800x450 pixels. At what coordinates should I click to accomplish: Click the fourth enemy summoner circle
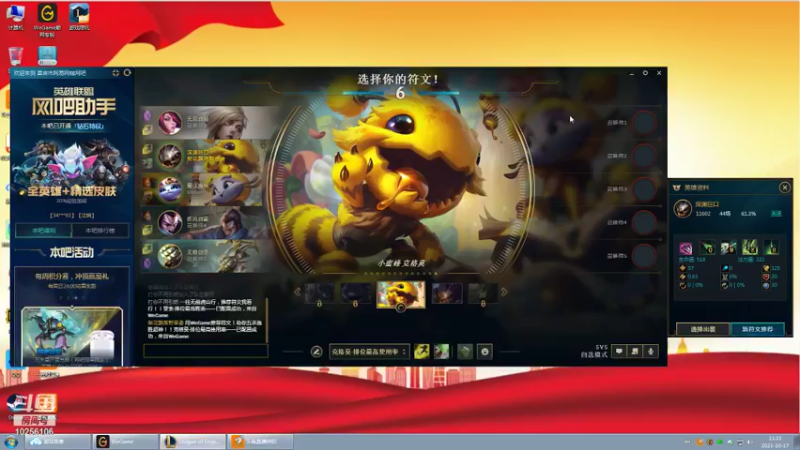[x=644, y=222]
